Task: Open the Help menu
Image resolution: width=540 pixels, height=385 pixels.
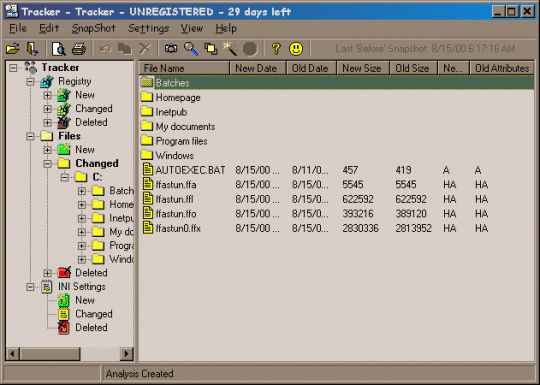Action: (x=226, y=28)
